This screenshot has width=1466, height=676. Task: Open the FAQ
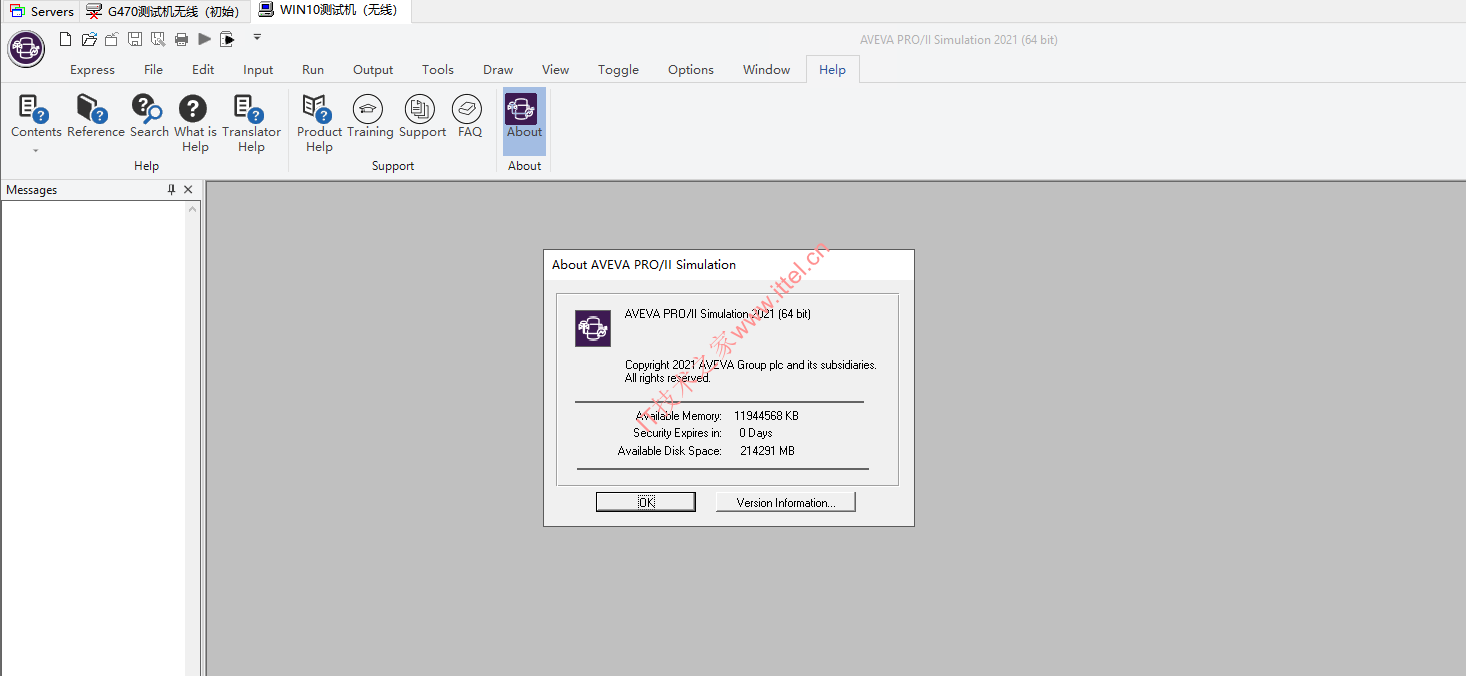469,116
